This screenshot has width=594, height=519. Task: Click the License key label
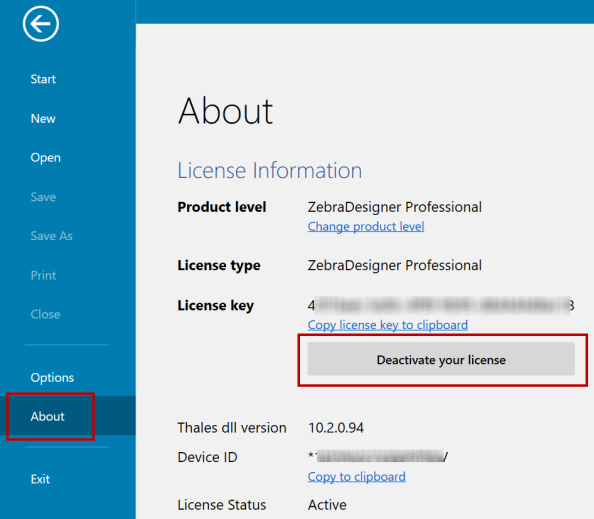coord(216,306)
